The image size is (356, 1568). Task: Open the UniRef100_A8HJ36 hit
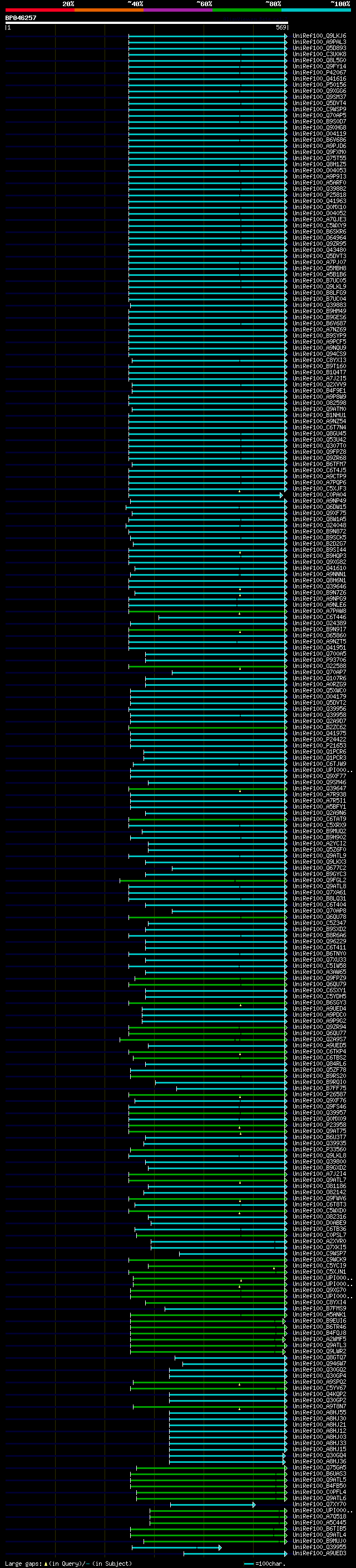tap(319, 1461)
